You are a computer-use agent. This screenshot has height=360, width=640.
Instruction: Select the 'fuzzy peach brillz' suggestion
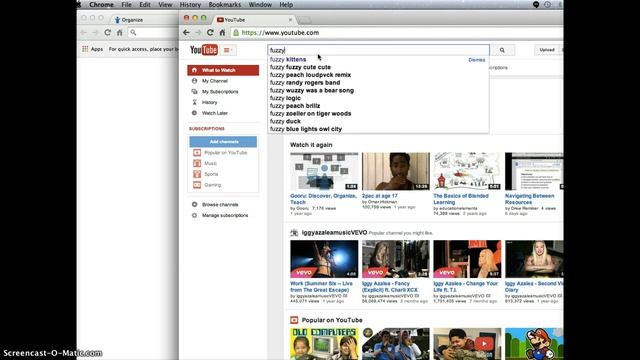coord(378,106)
